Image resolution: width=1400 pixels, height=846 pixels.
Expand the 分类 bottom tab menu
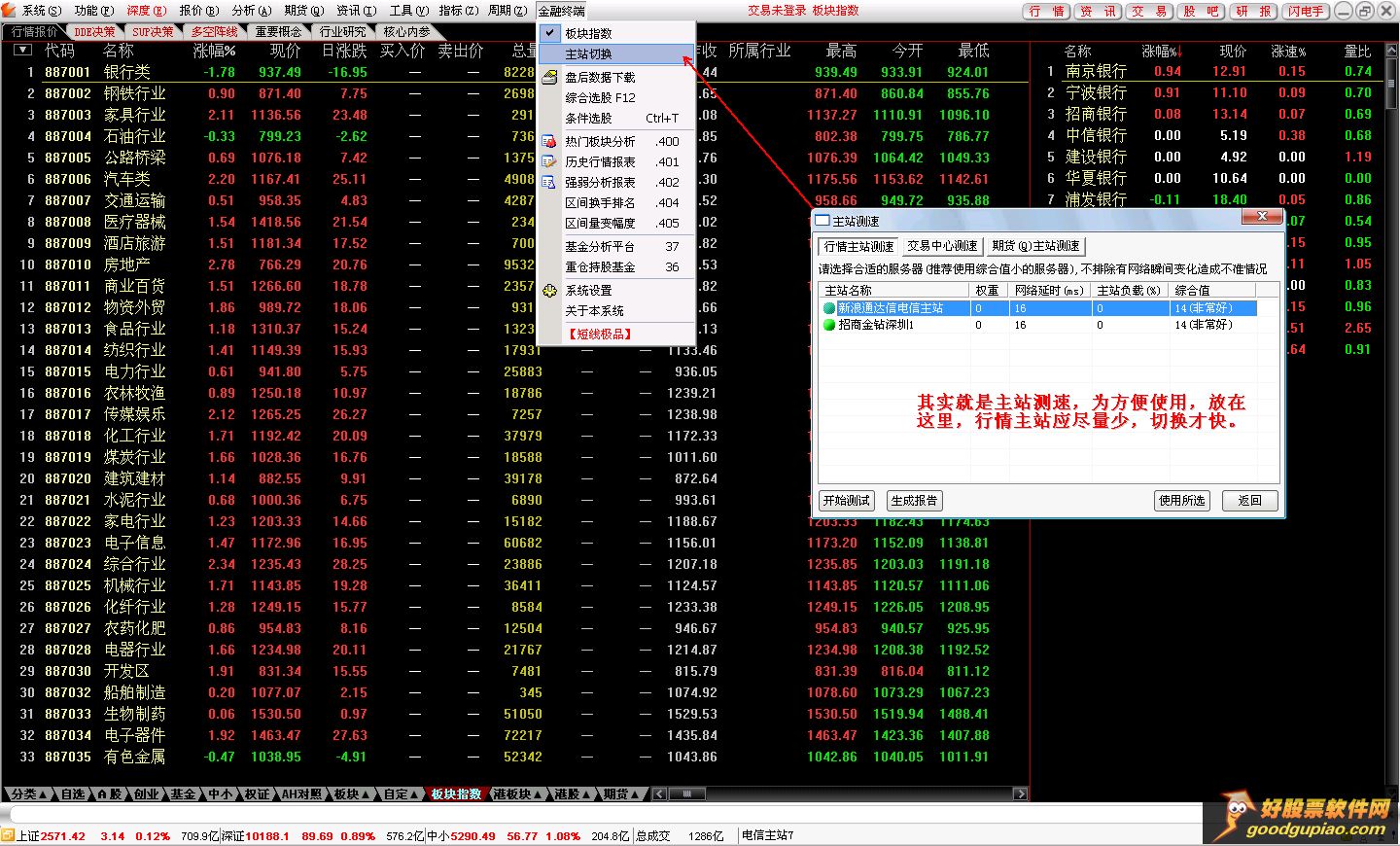coord(42,794)
